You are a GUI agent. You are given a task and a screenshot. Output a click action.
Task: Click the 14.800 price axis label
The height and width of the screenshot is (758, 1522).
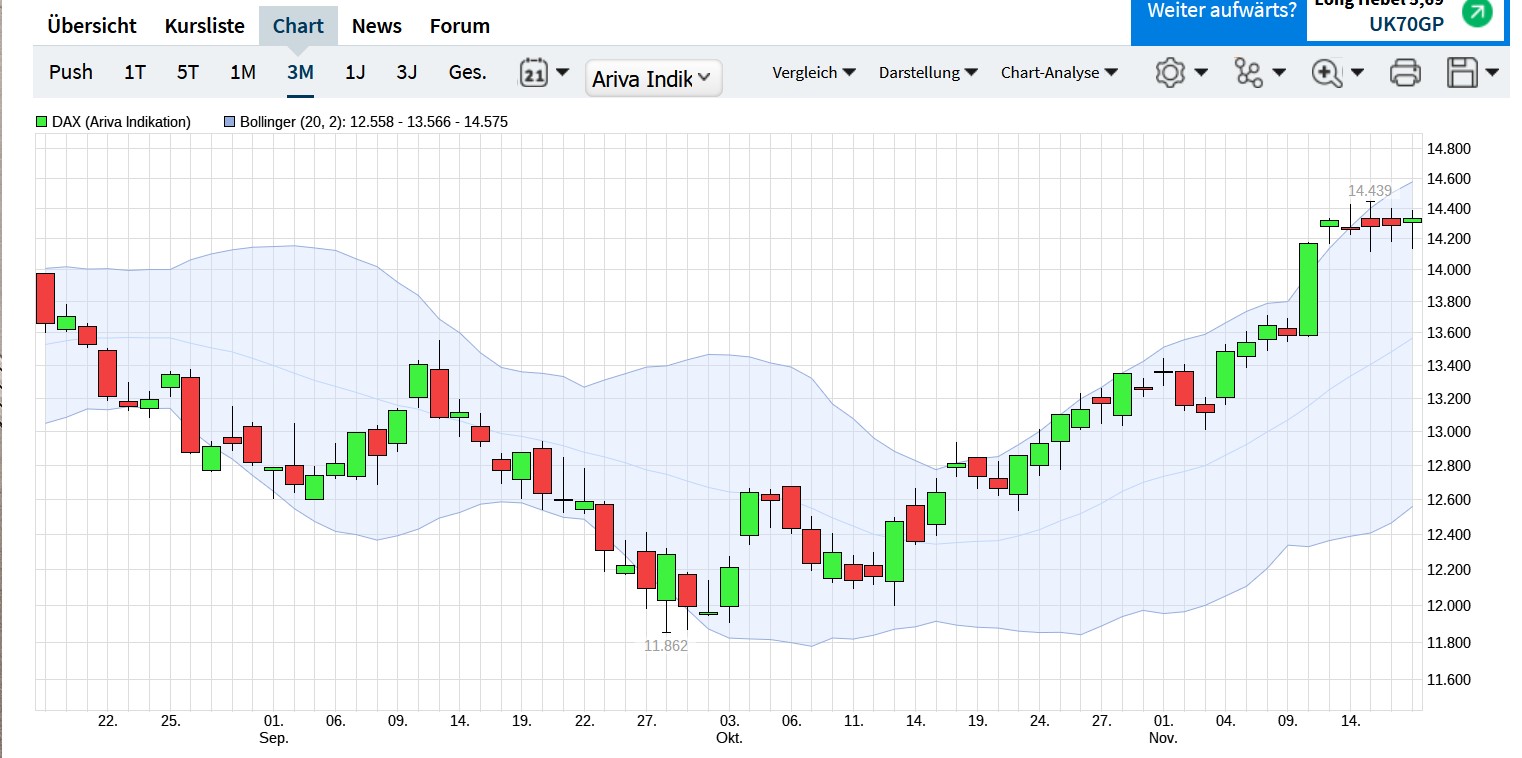tap(1447, 150)
